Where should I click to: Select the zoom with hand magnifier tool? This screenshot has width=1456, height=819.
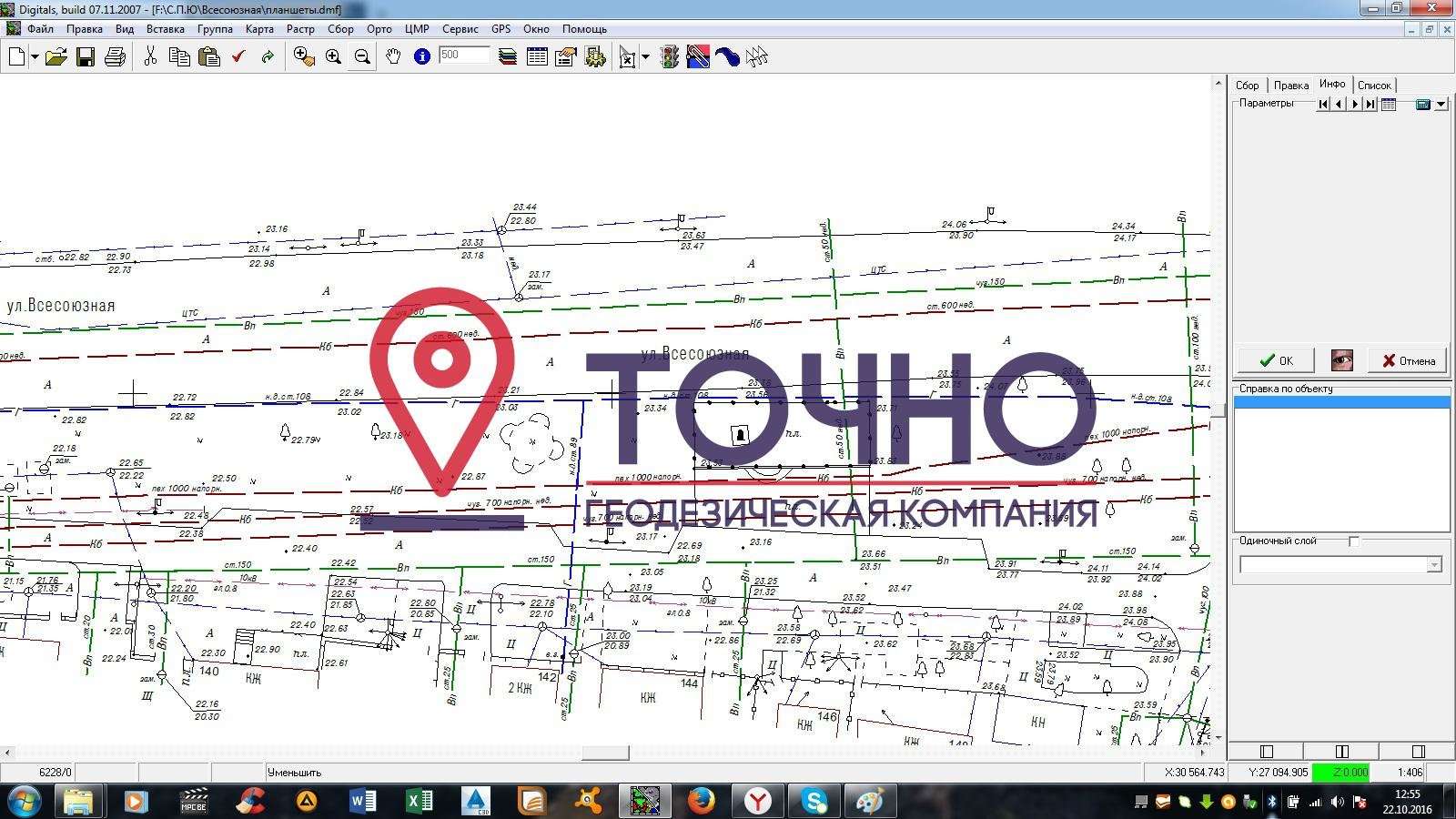click(304, 56)
